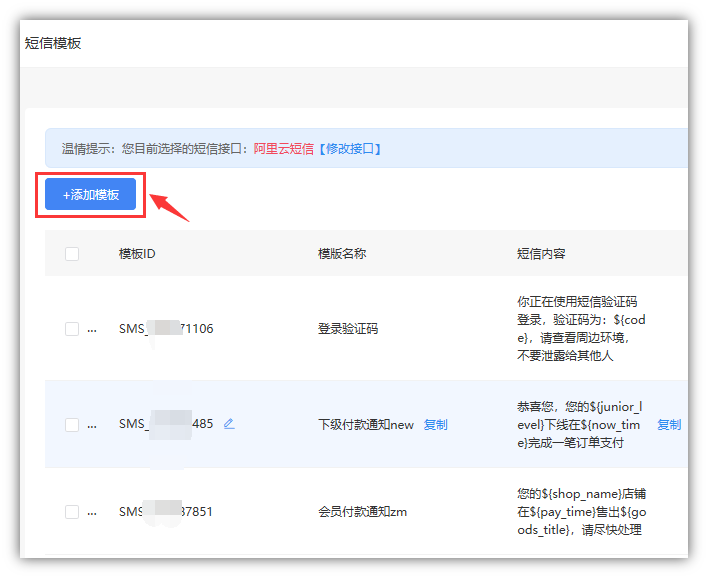Expand the ellipsis in 登录验证码 row
This screenshot has width=708, height=578.
coord(92,329)
